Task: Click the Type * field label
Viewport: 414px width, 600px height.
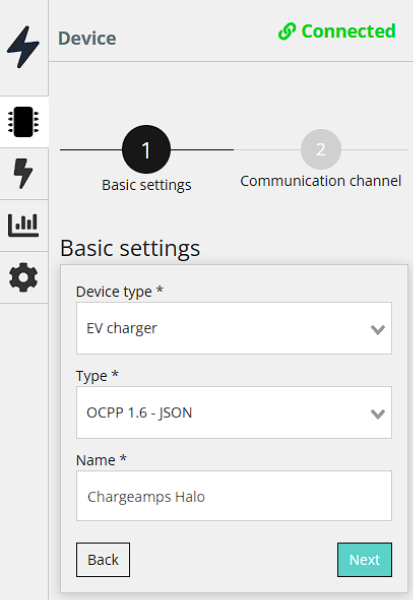Action: (x=97, y=376)
